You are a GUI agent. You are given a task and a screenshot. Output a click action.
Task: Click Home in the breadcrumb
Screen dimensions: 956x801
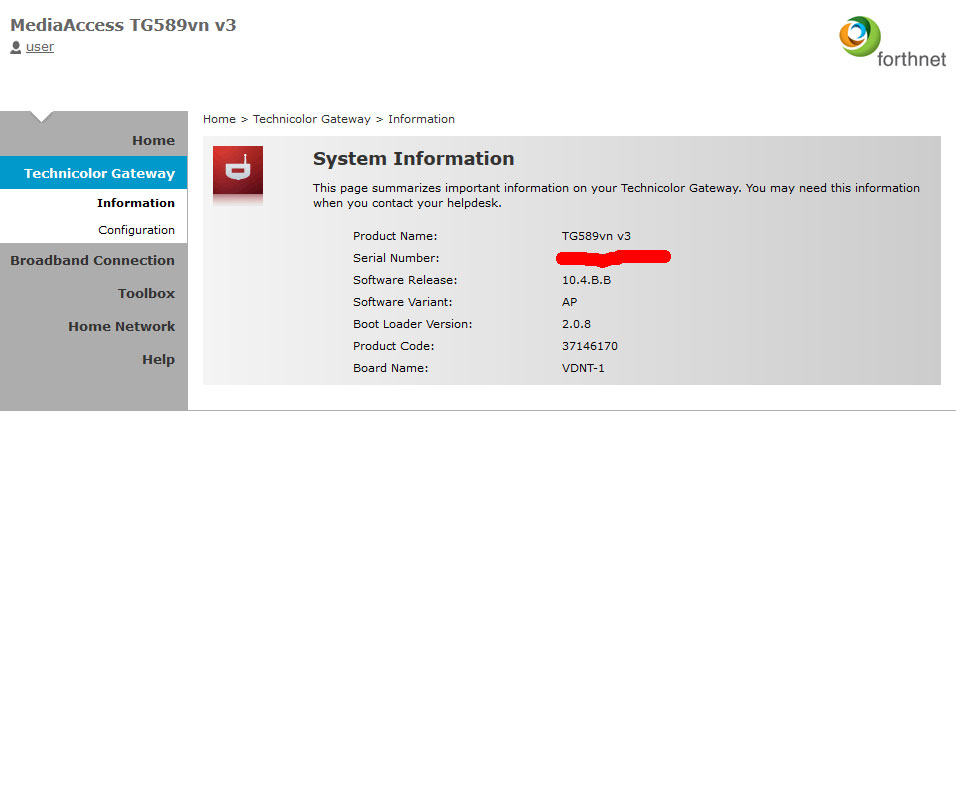[x=219, y=119]
